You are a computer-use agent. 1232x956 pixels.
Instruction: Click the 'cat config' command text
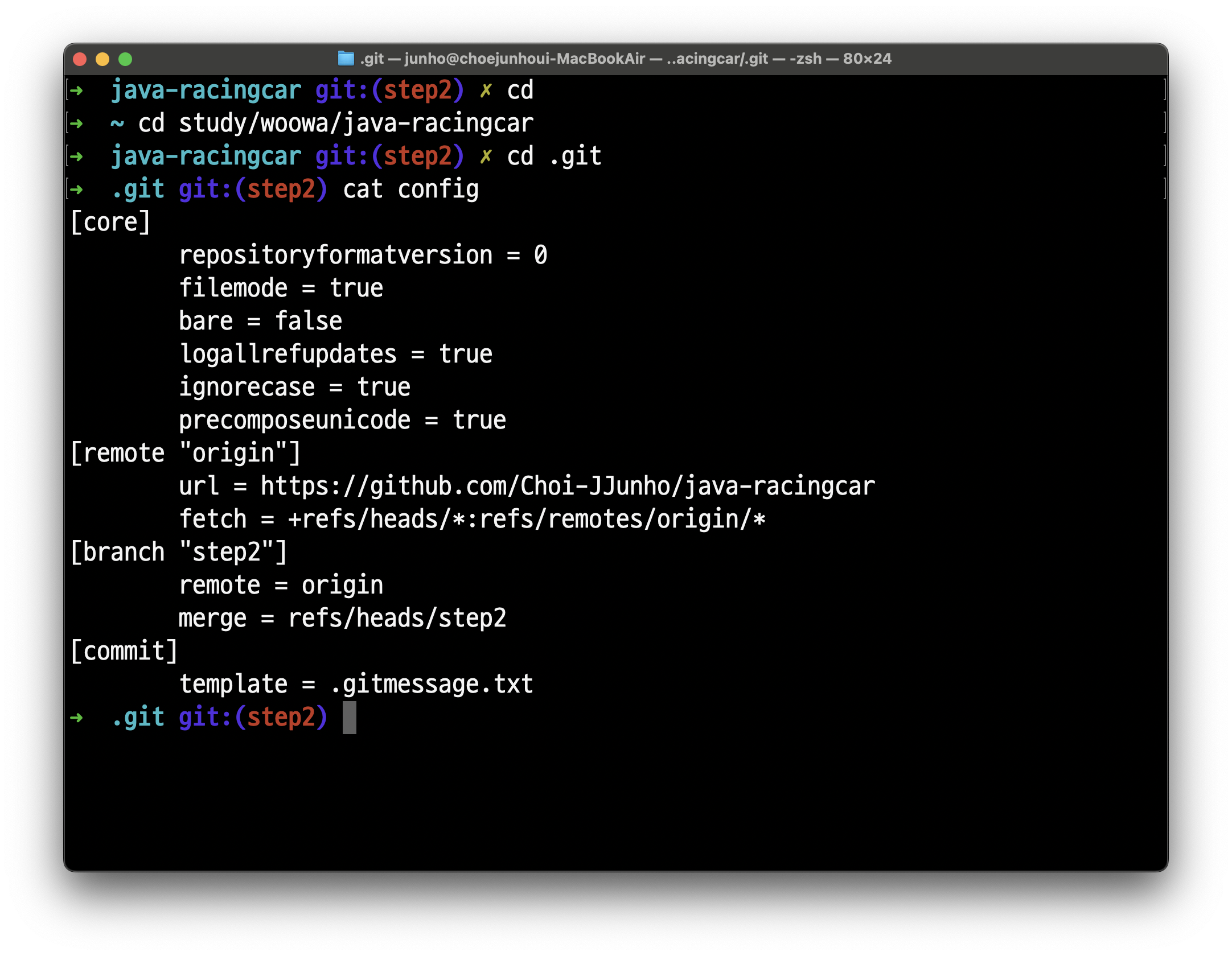[x=410, y=189]
